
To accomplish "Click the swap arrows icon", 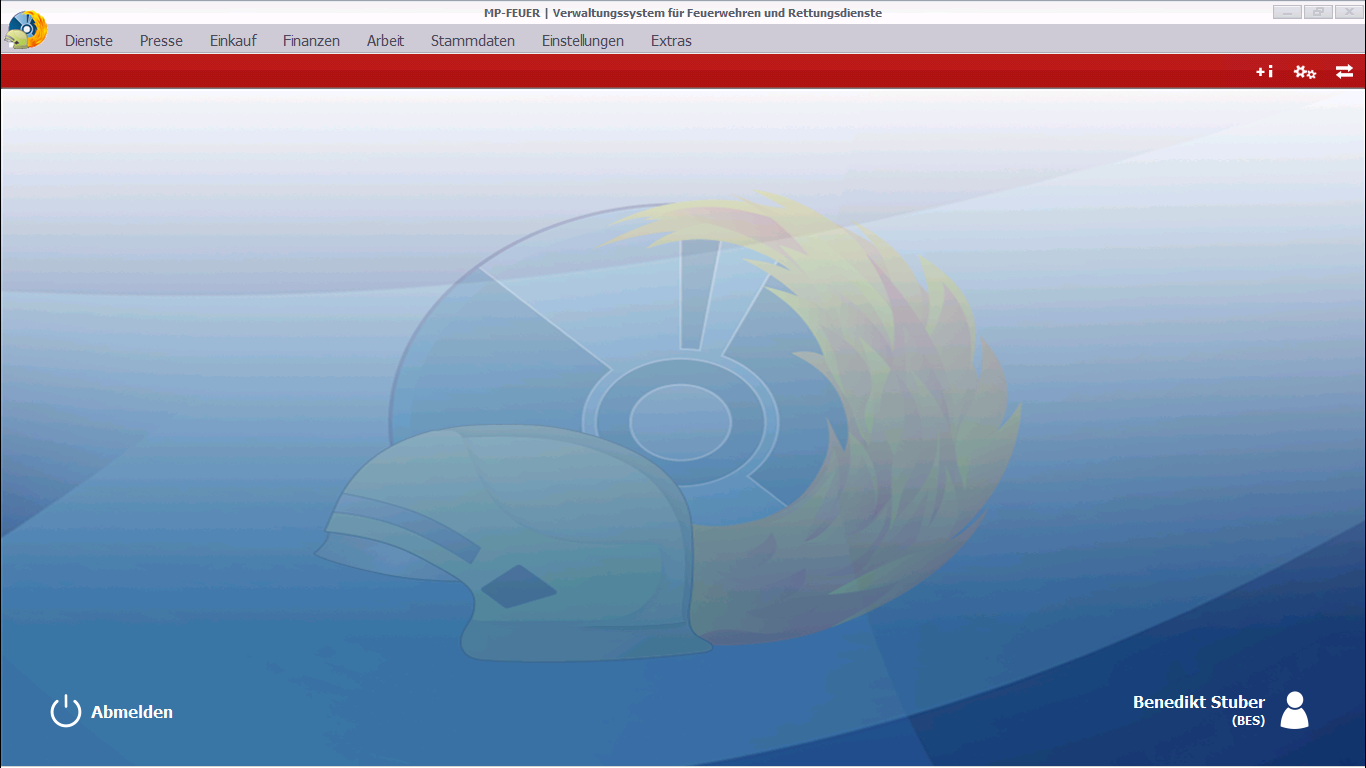I will point(1344,71).
